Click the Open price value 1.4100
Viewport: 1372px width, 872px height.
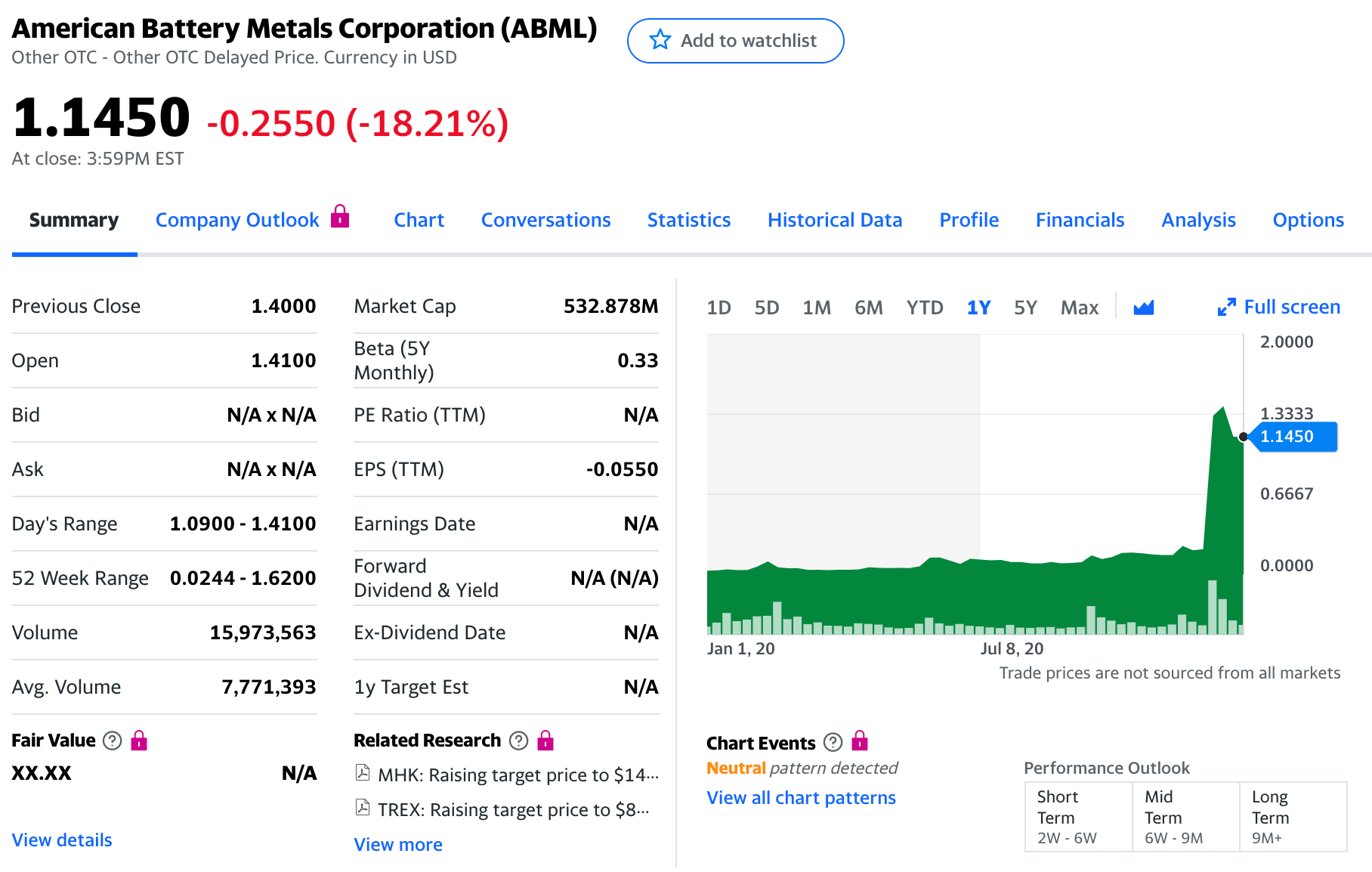tap(283, 360)
